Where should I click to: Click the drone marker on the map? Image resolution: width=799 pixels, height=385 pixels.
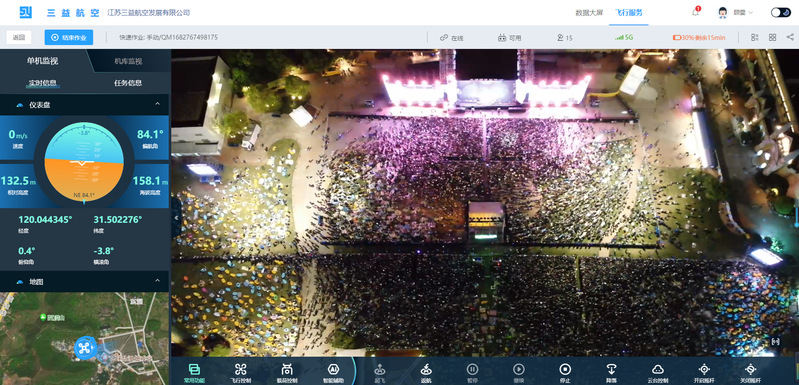(x=85, y=348)
